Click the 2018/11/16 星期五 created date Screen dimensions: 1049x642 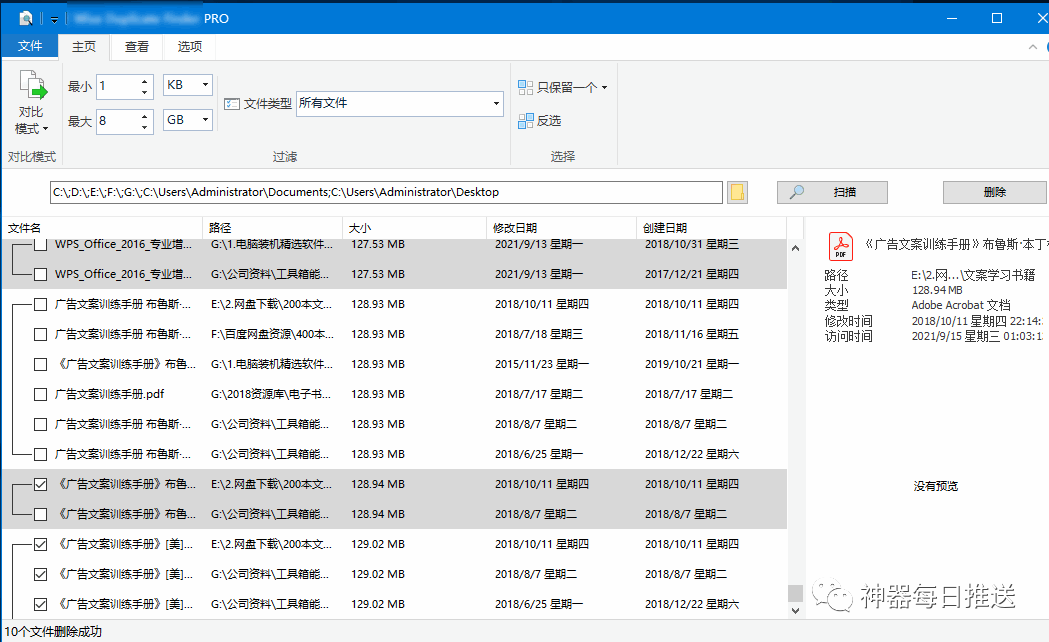pyautogui.click(x=692, y=334)
